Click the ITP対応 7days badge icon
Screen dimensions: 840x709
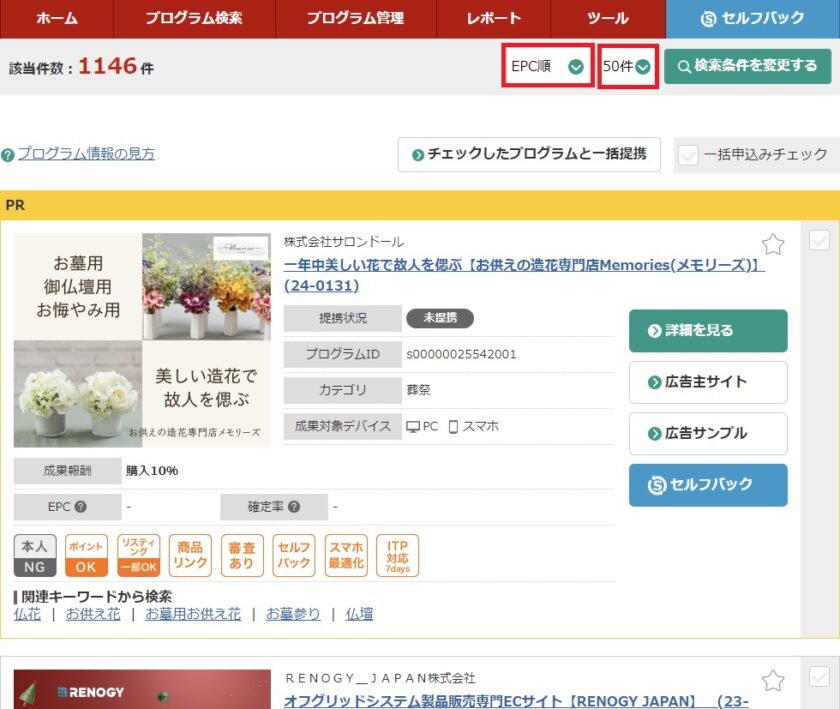tap(397, 556)
